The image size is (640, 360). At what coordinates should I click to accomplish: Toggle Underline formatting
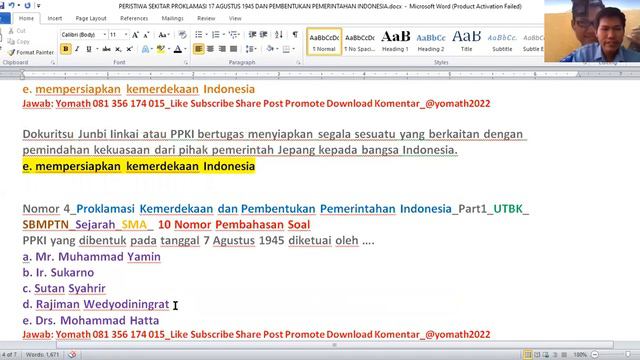pyautogui.click(x=89, y=49)
